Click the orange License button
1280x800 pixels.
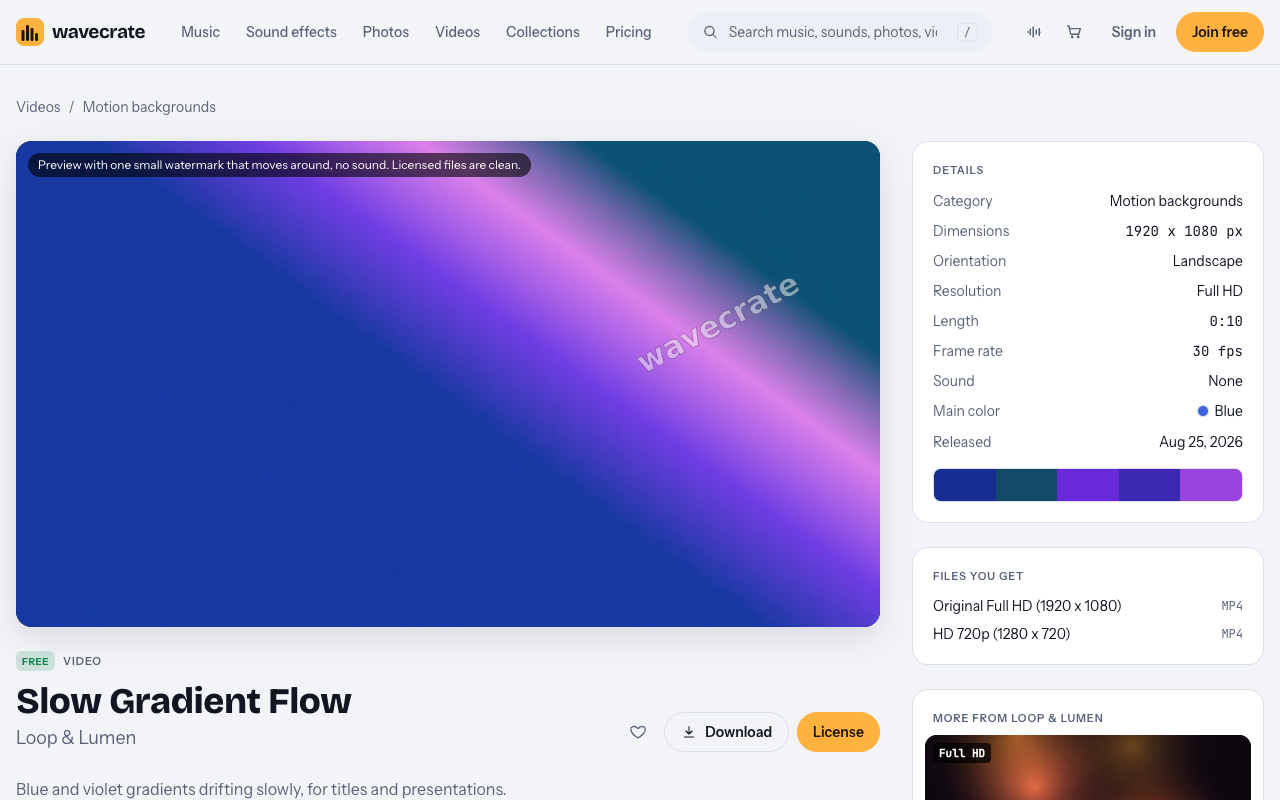838,732
